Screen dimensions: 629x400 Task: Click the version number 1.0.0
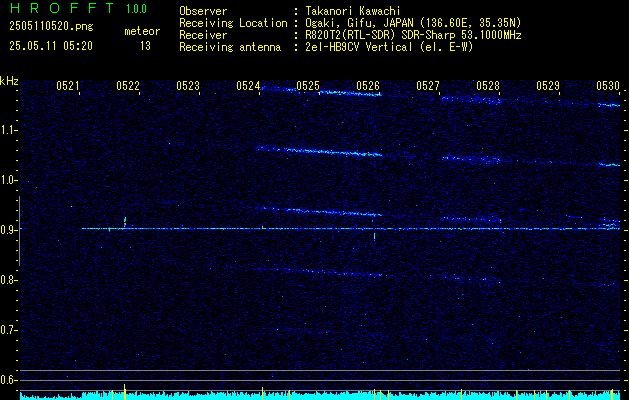point(136,9)
